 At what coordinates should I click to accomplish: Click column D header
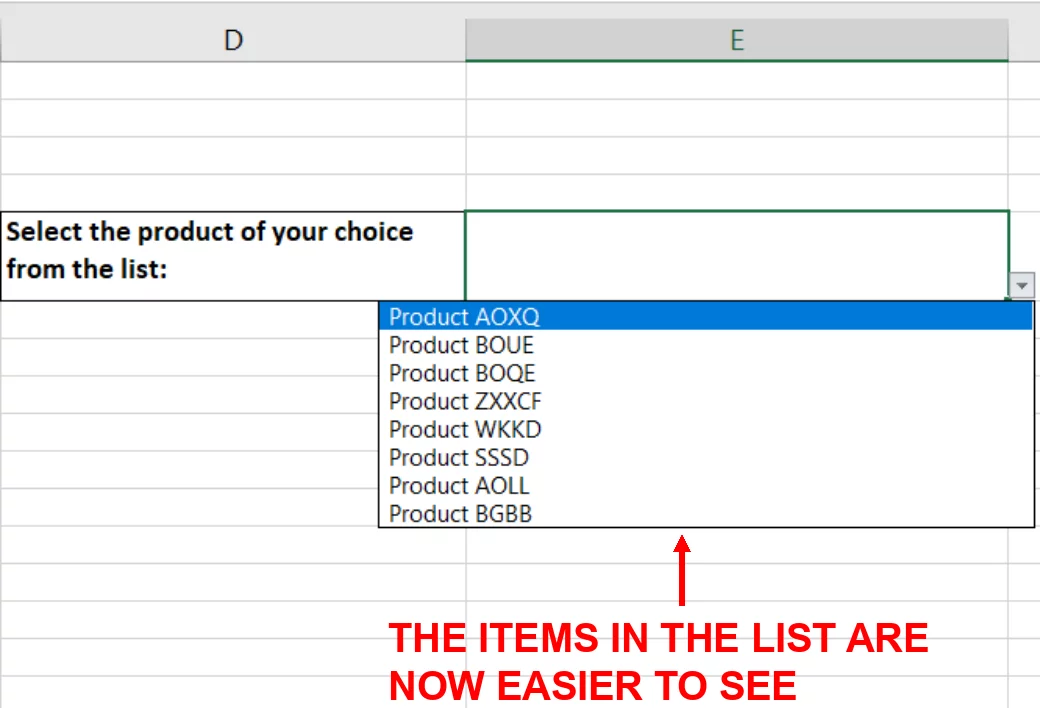point(233,40)
